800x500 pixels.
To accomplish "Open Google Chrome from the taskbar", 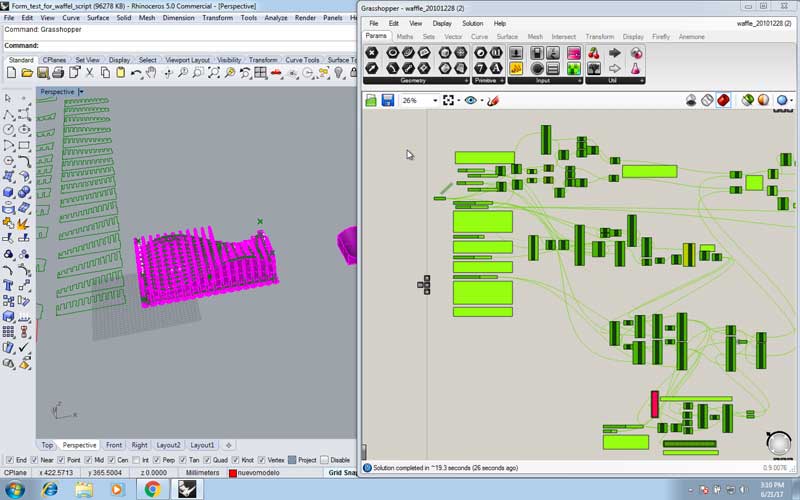I will tap(152, 490).
